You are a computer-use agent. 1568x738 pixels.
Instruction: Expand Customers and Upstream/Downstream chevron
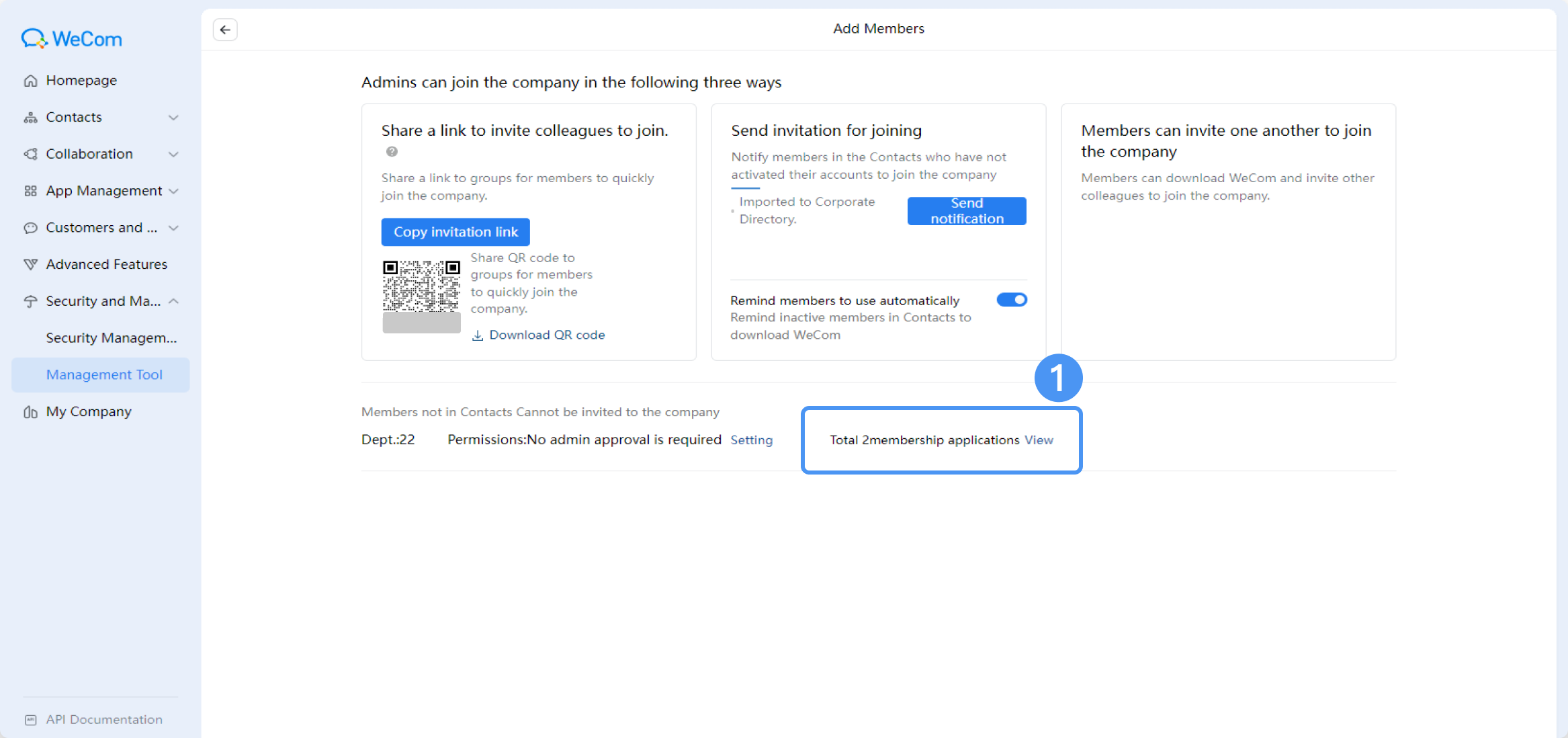tap(173, 228)
